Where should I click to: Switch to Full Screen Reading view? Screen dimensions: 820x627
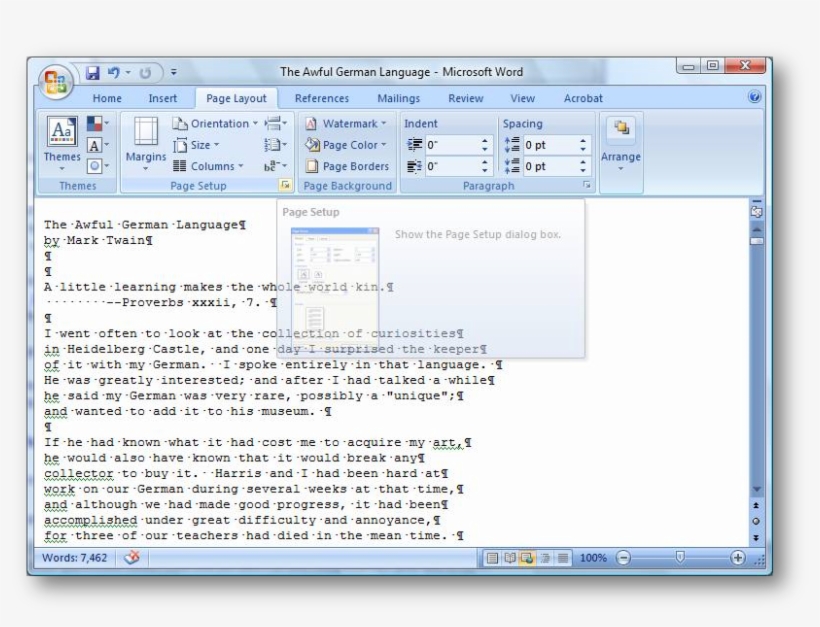[510, 558]
